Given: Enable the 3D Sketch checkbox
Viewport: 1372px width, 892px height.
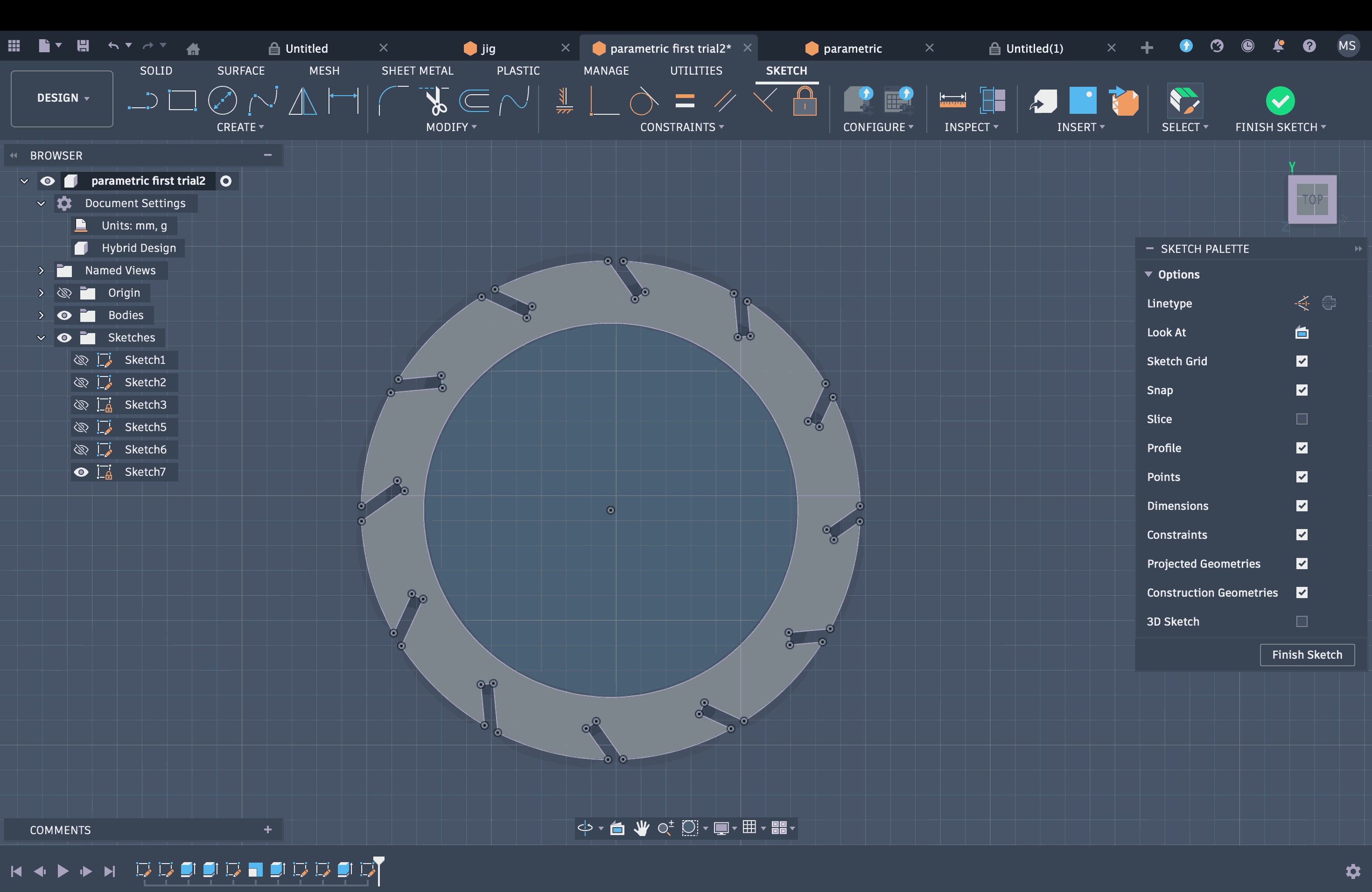Looking at the screenshot, I should 1301,621.
